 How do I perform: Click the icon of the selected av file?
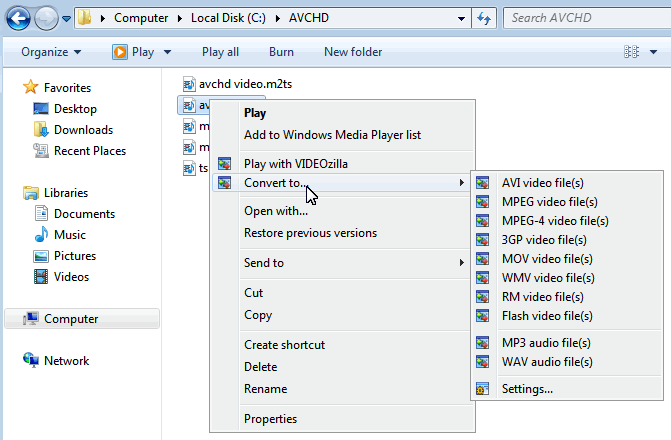(x=189, y=105)
